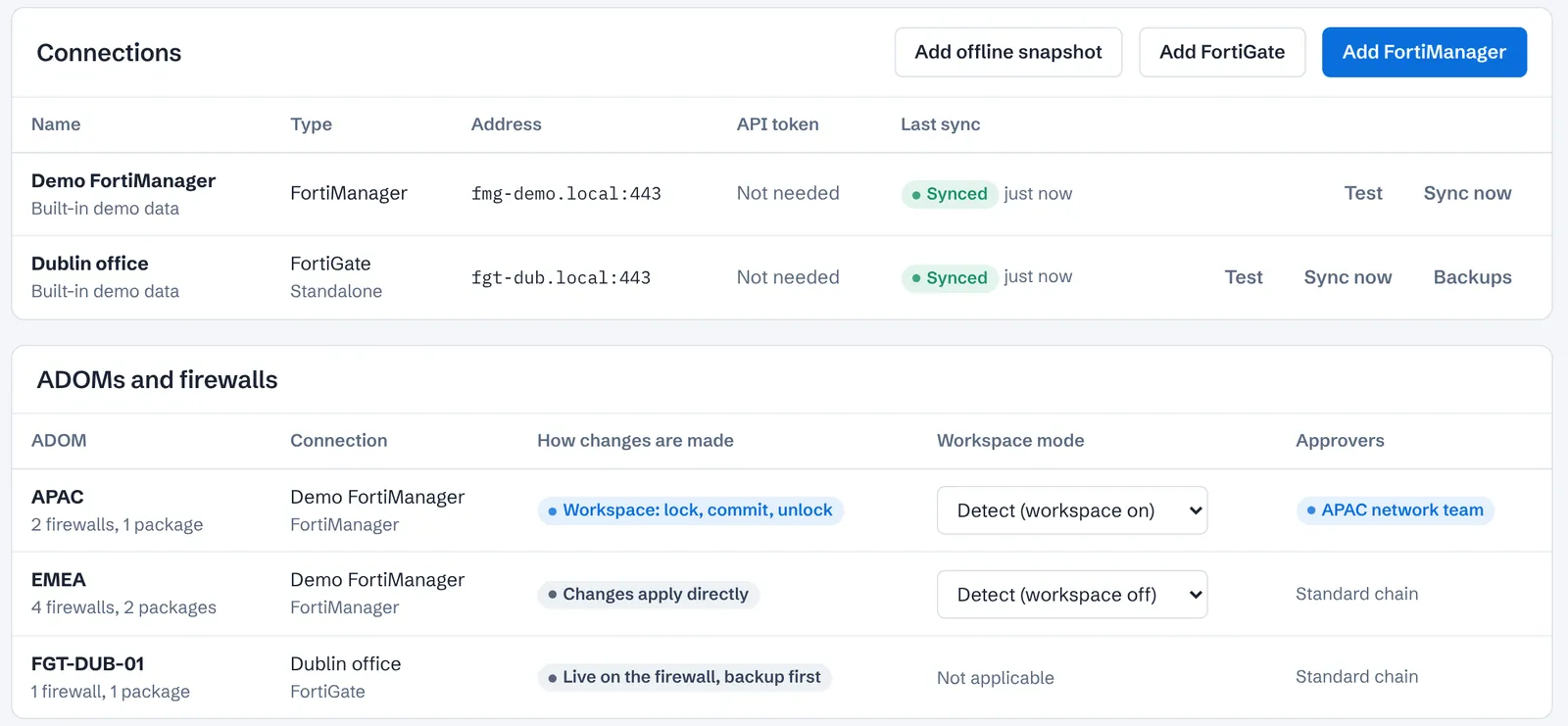Click the Workspace mode column header

click(1010, 441)
